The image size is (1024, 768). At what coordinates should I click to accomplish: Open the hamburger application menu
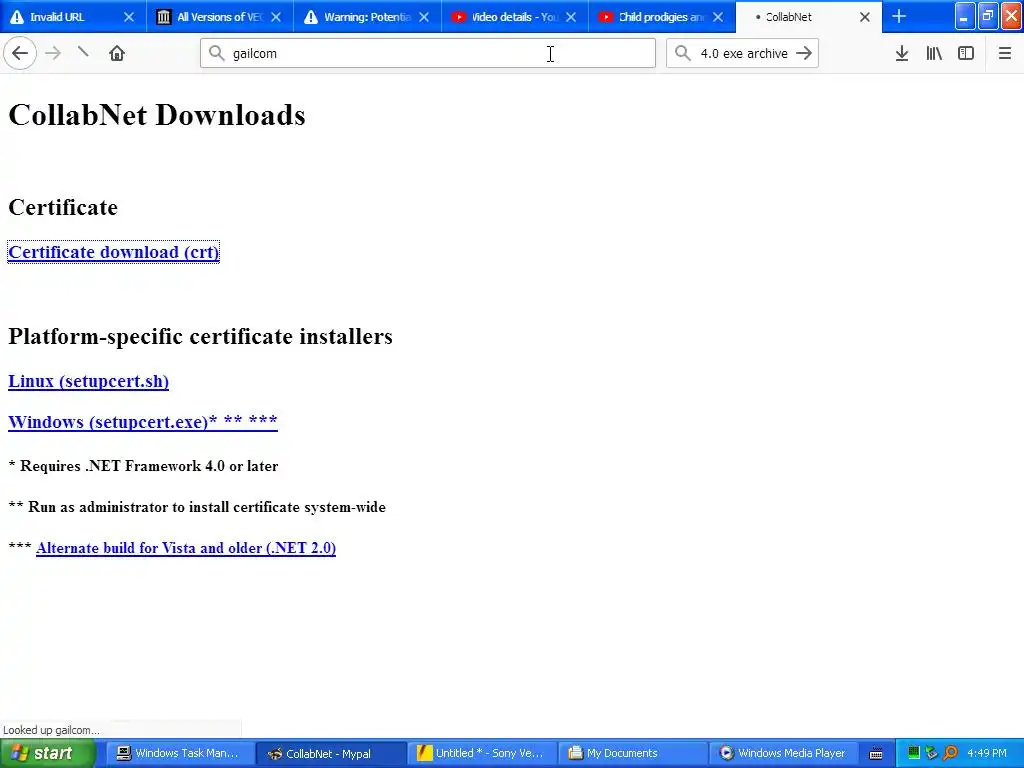click(1005, 54)
